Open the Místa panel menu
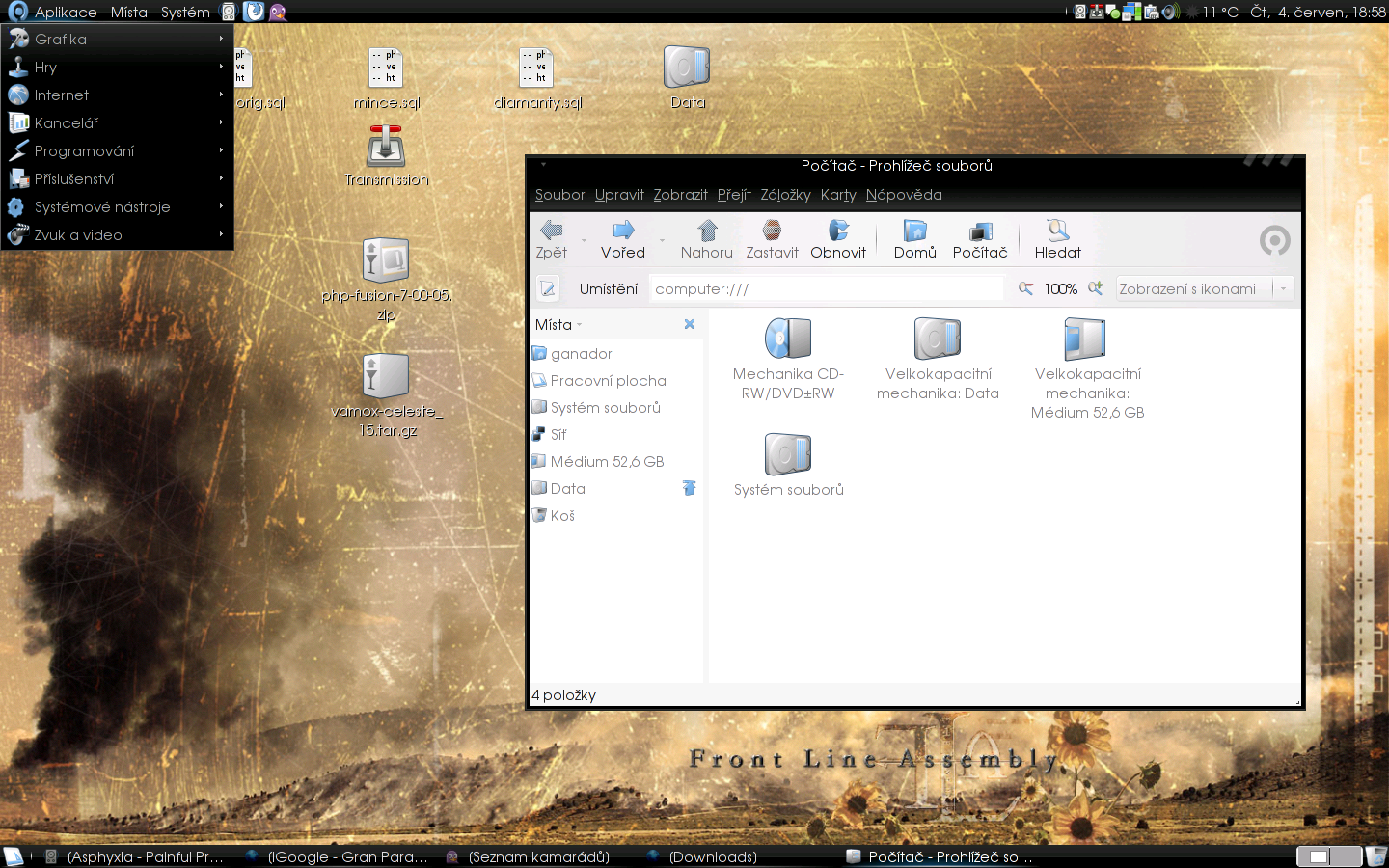 [129, 12]
